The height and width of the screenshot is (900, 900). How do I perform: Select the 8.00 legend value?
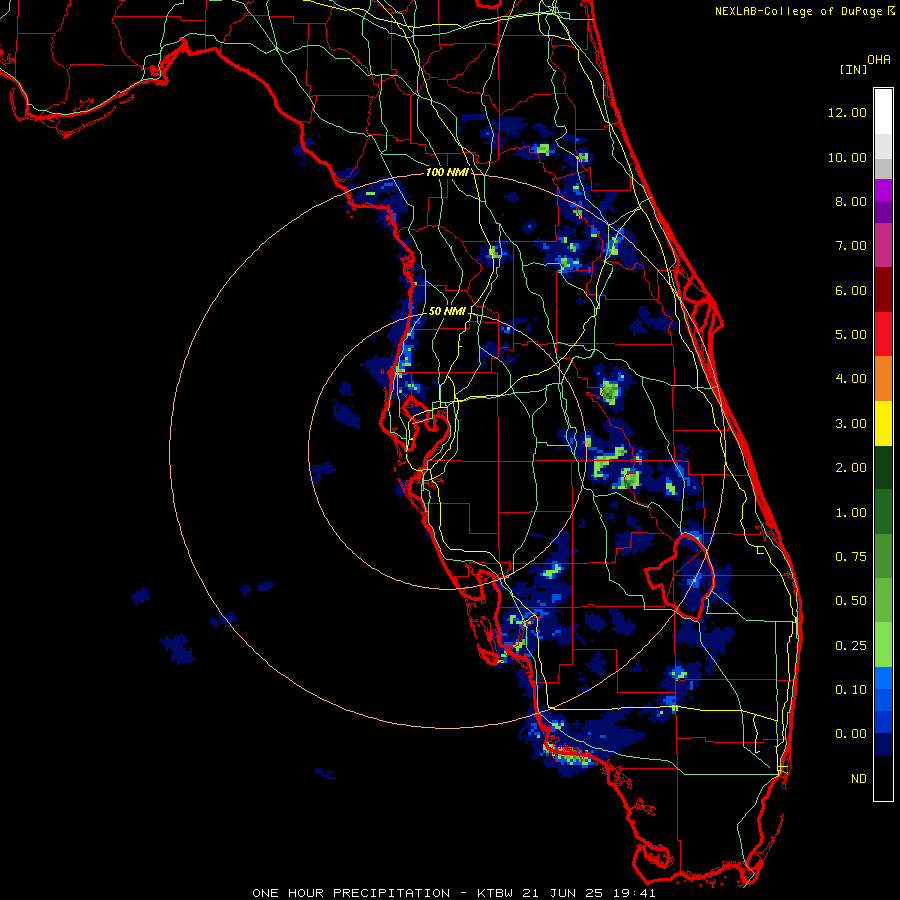pos(851,201)
